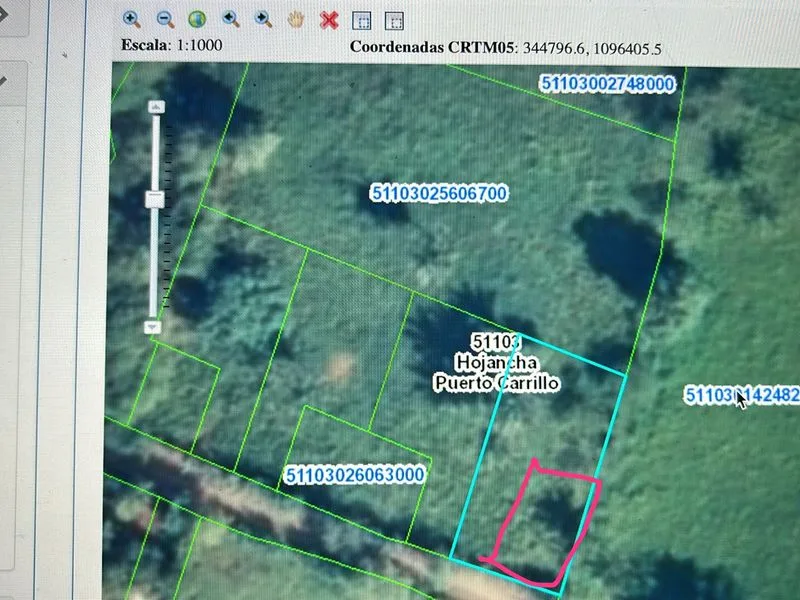Click the Puerto Carrillo label
The height and width of the screenshot is (600, 800).
click(496, 383)
